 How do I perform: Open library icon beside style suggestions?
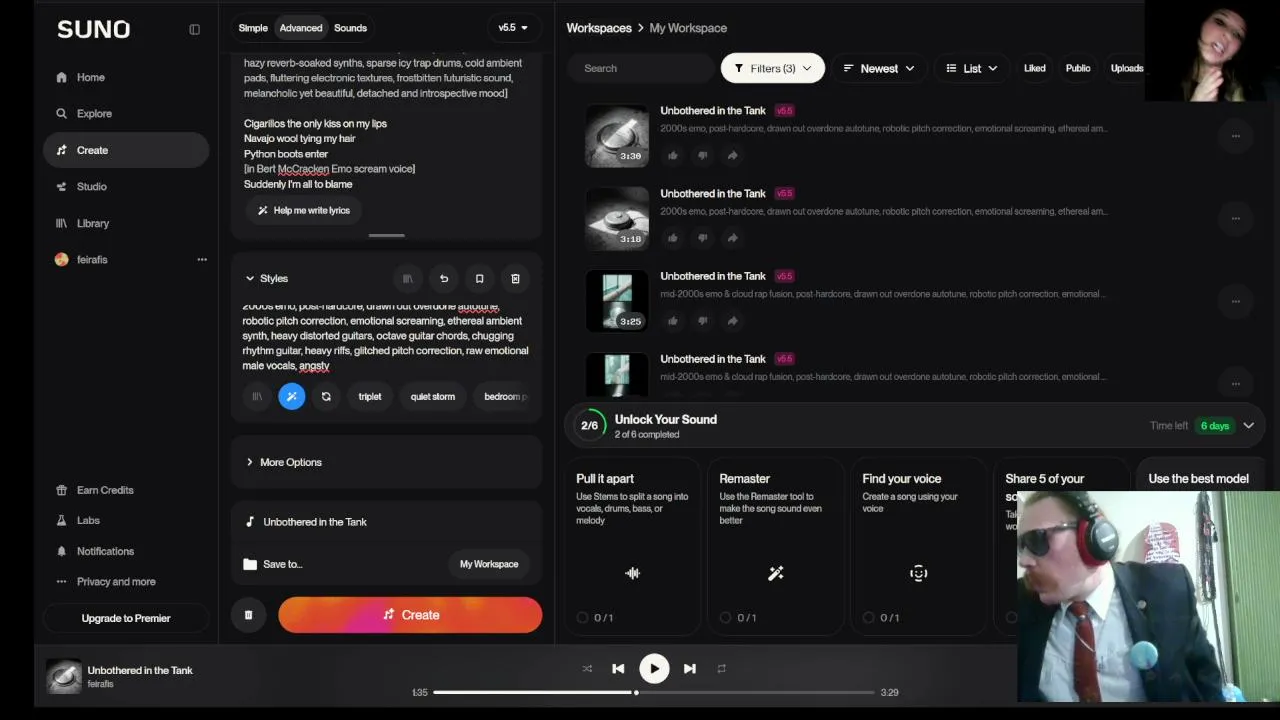point(257,397)
